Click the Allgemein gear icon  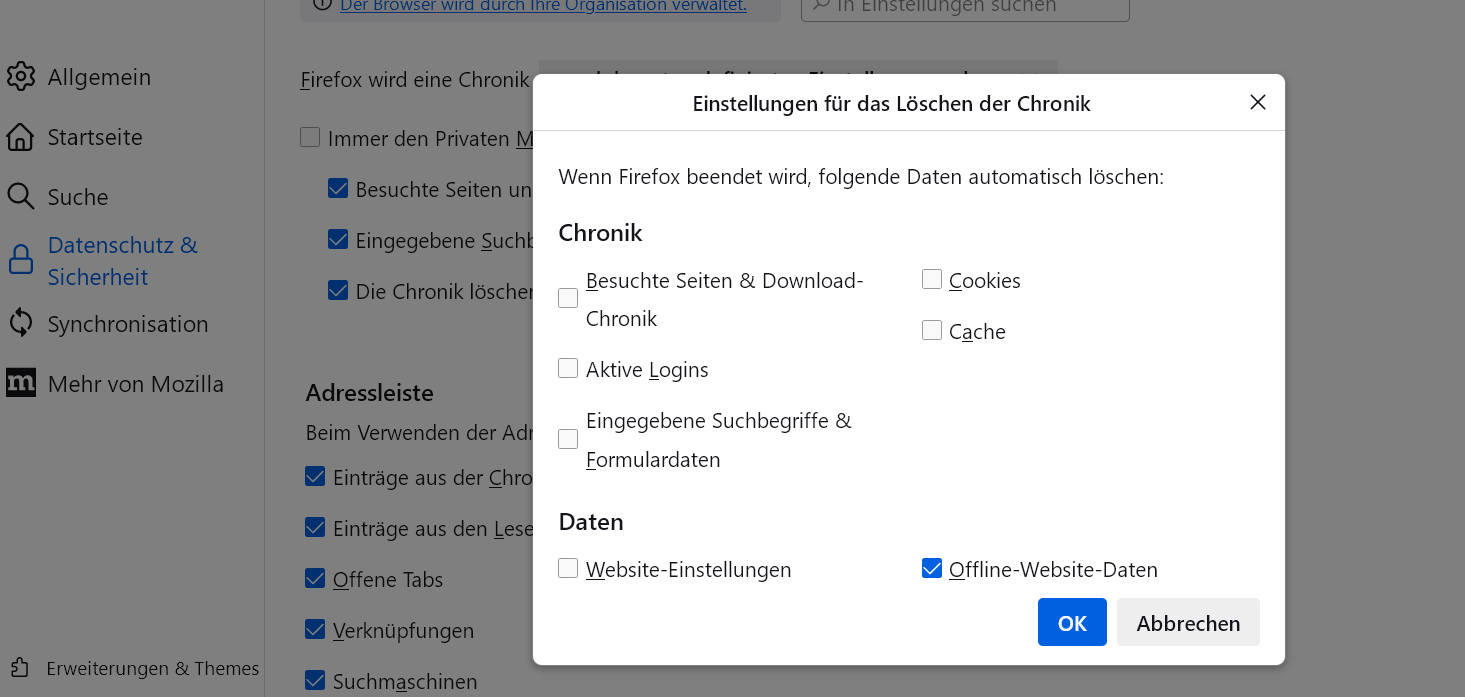click(21, 77)
